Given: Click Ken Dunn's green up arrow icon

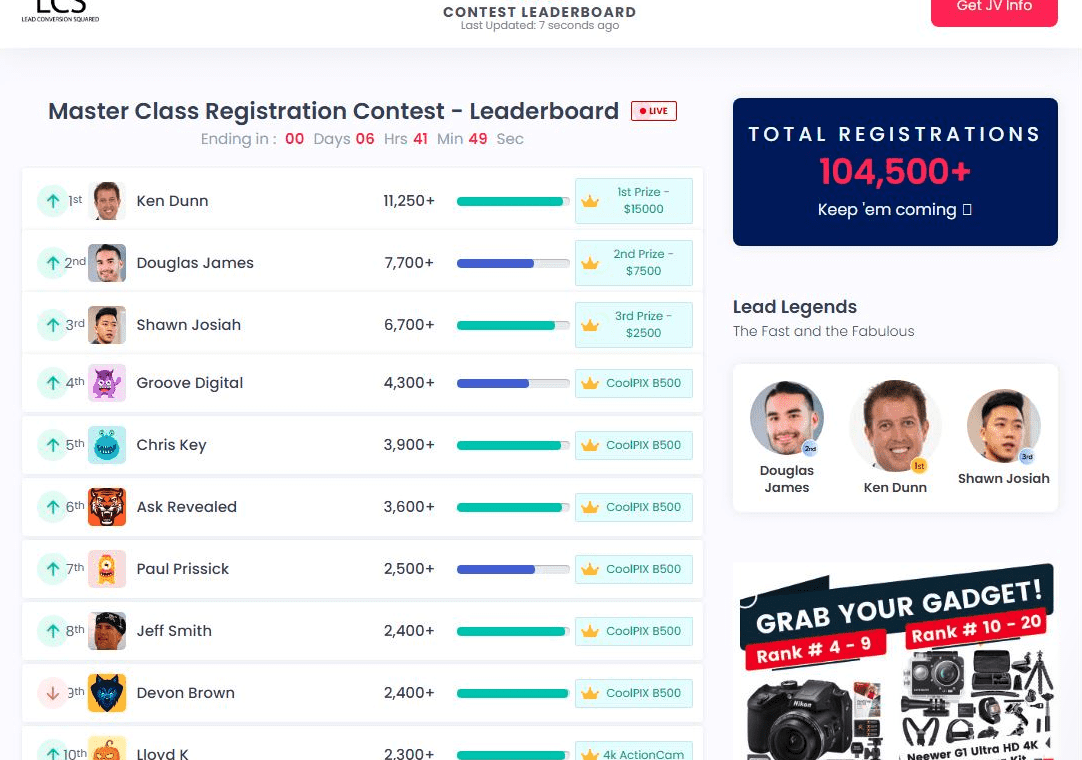Looking at the screenshot, I should pyautogui.click(x=52, y=201).
